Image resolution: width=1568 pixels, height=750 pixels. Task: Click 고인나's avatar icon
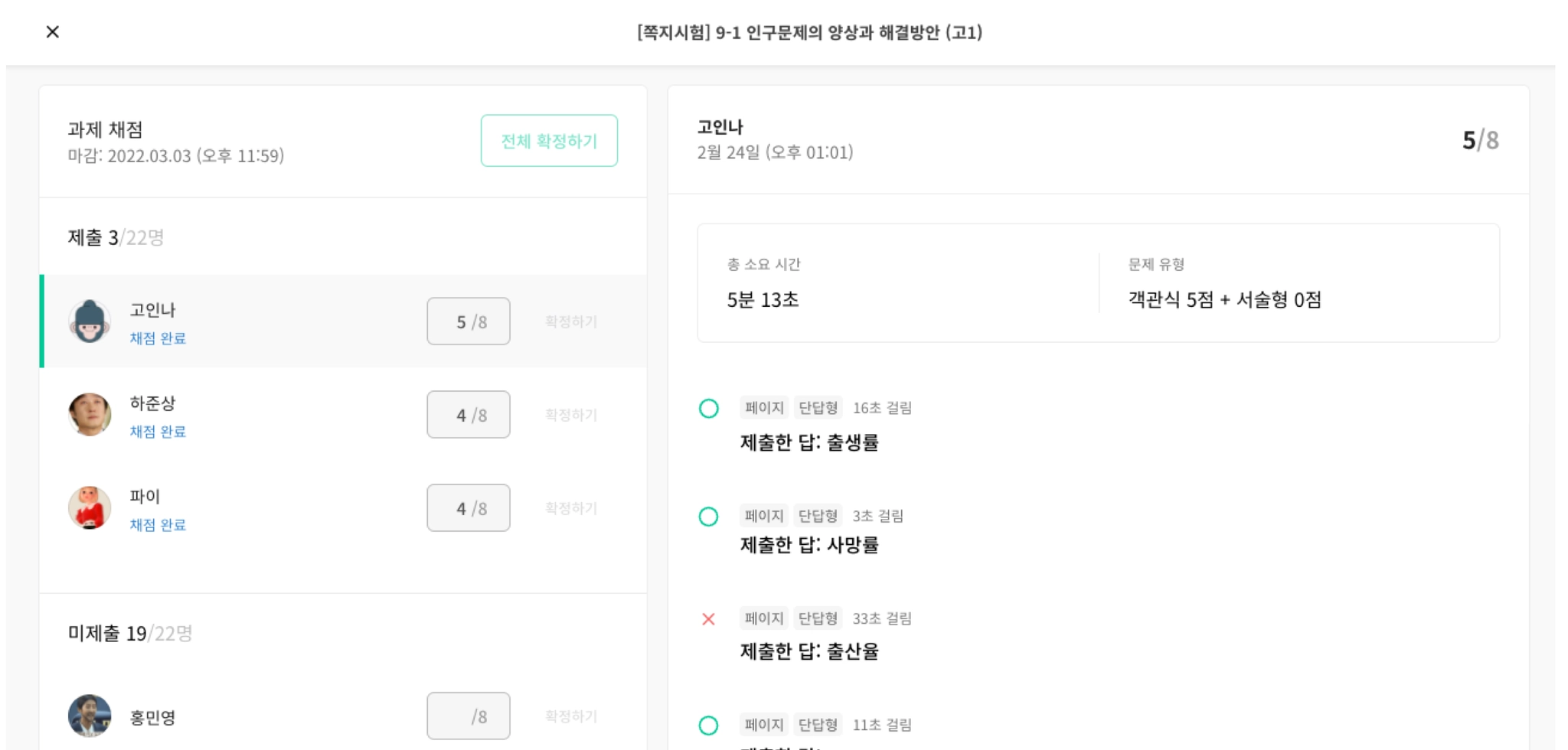pyautogui.click(x=90, y=321)
